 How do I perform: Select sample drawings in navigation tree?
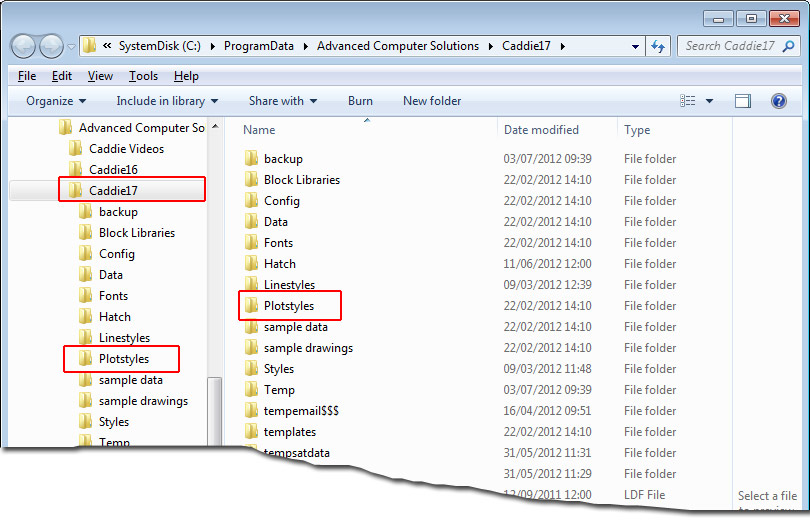133,401
